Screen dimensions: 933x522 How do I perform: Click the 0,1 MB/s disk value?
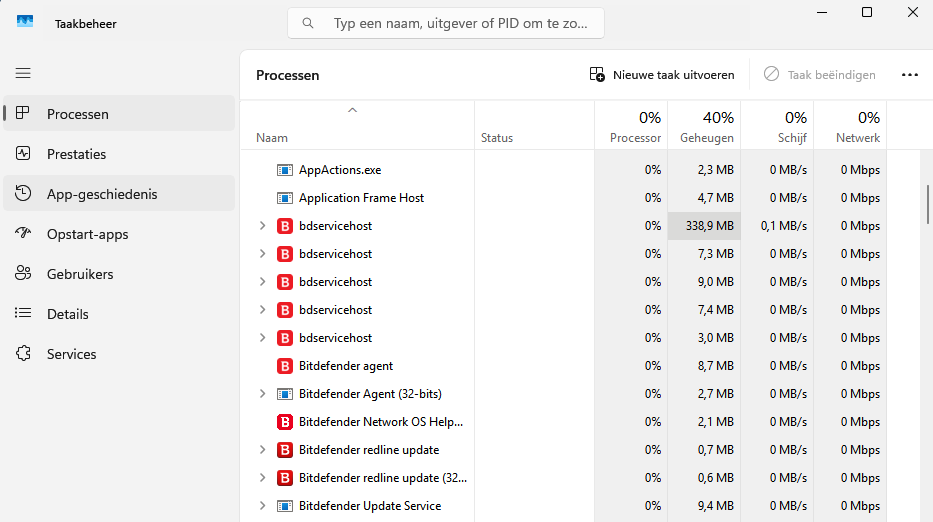(784, 226)
